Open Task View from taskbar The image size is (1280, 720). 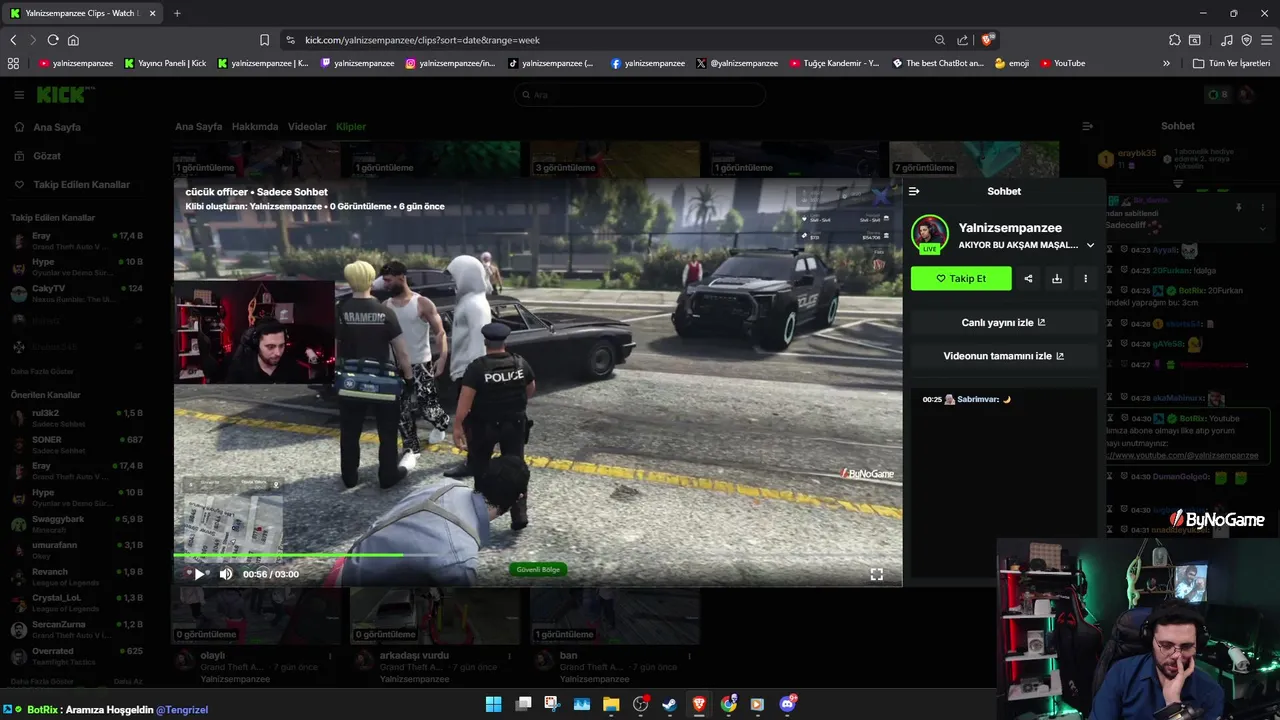tap(523, 704)
